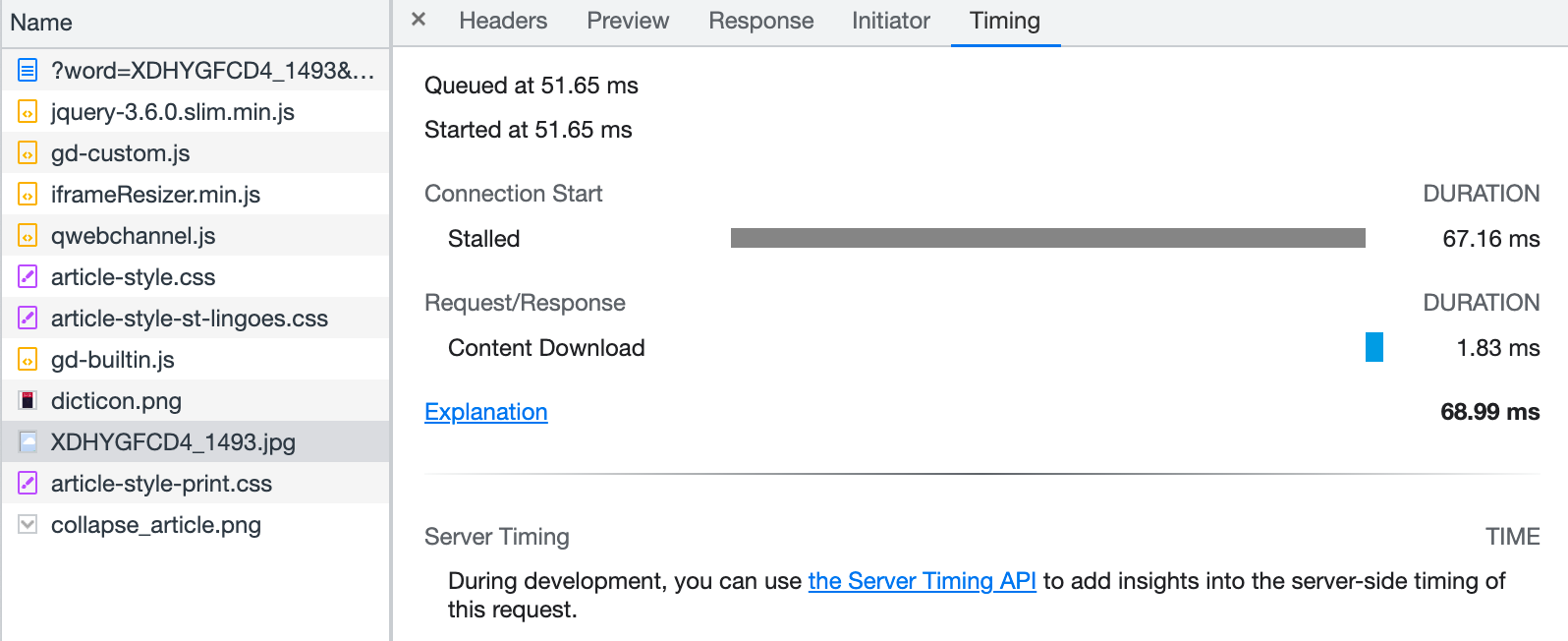Viewport: 1568px width, 641px height.
Task: Click the document icon beside ?word=XDHYGFCD4_1493
Action: [x=28, y=71]
